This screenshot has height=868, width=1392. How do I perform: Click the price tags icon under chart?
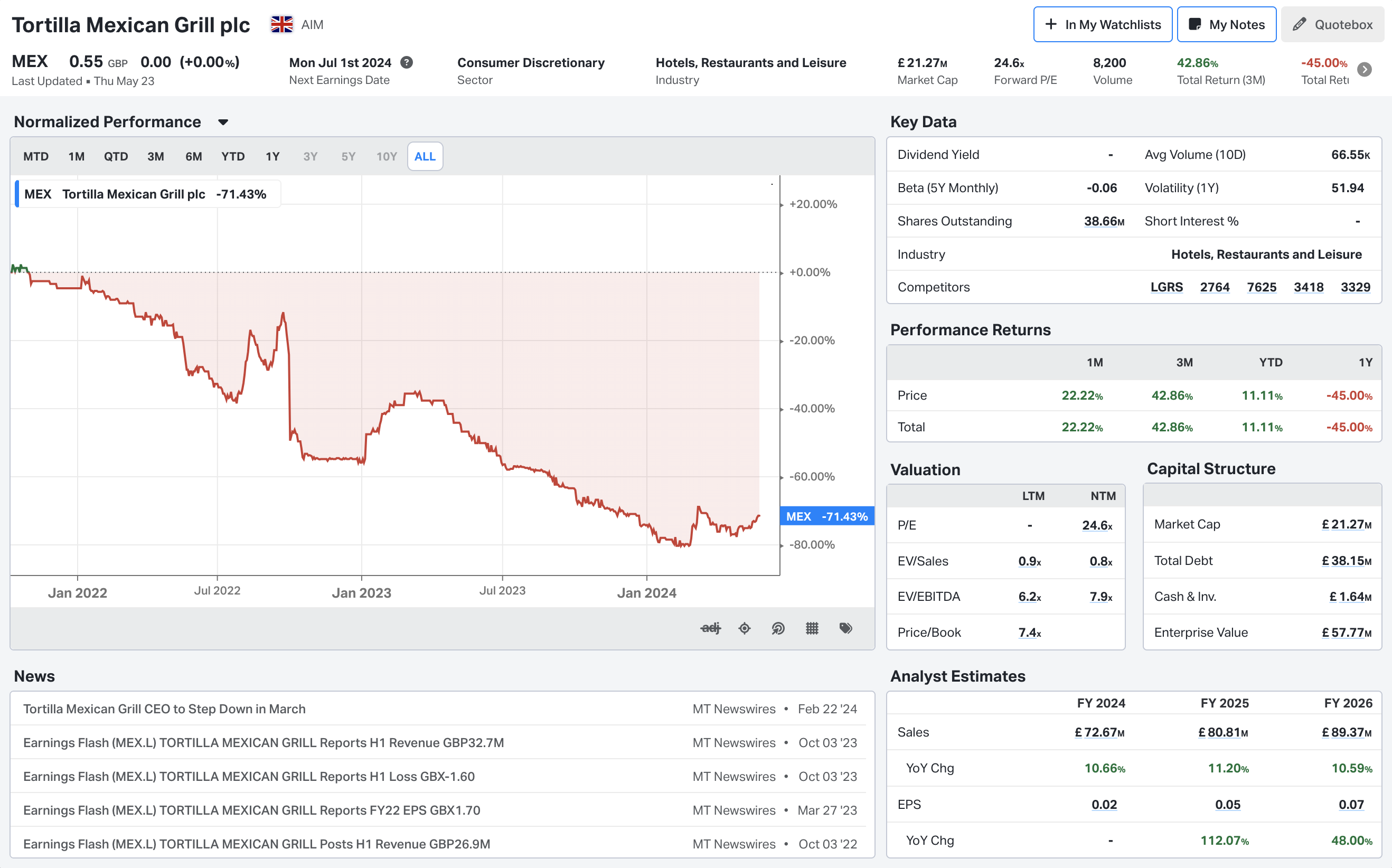coord(845,628)
